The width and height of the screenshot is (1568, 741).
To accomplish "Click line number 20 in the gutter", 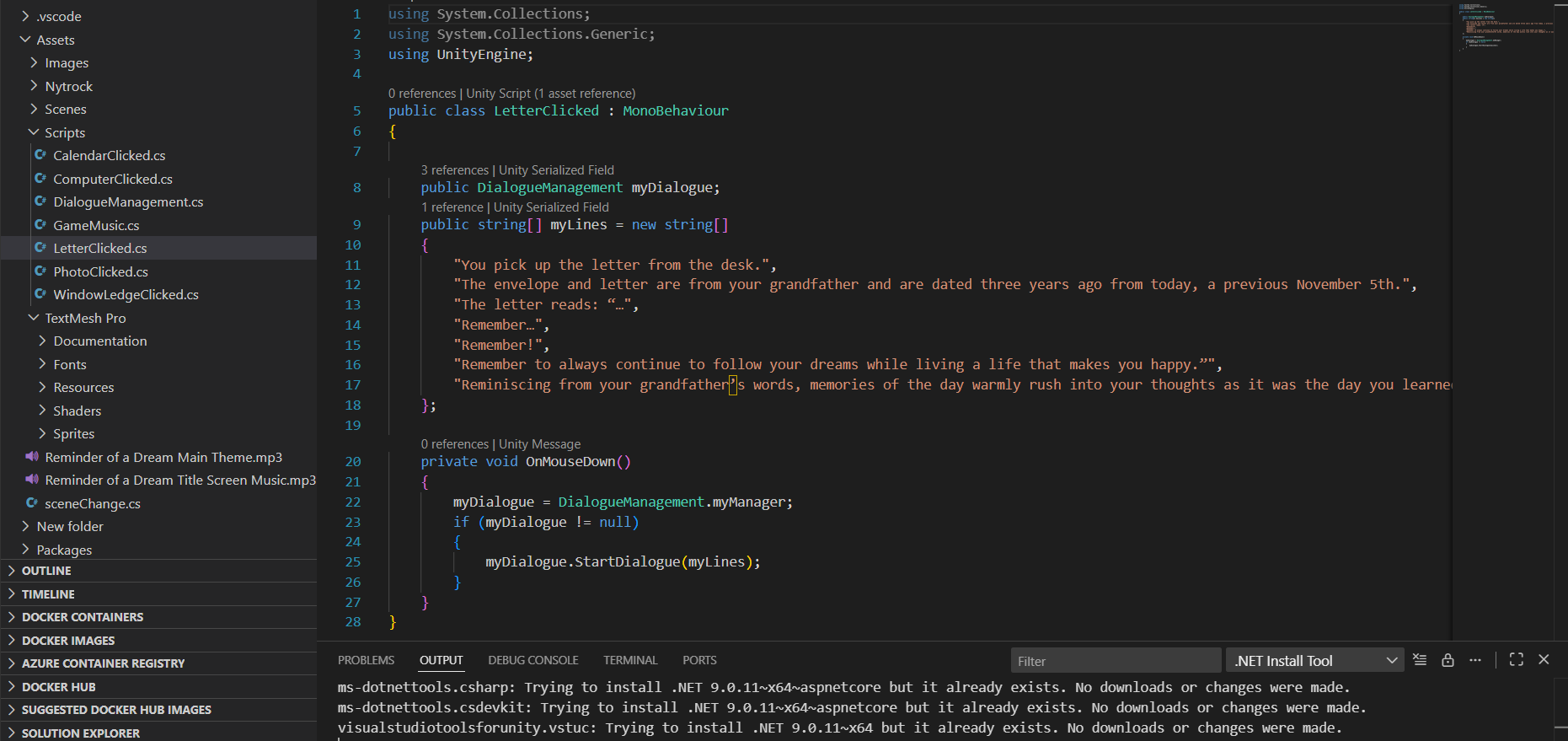I will pyautogui.click(x=353, y=461).
